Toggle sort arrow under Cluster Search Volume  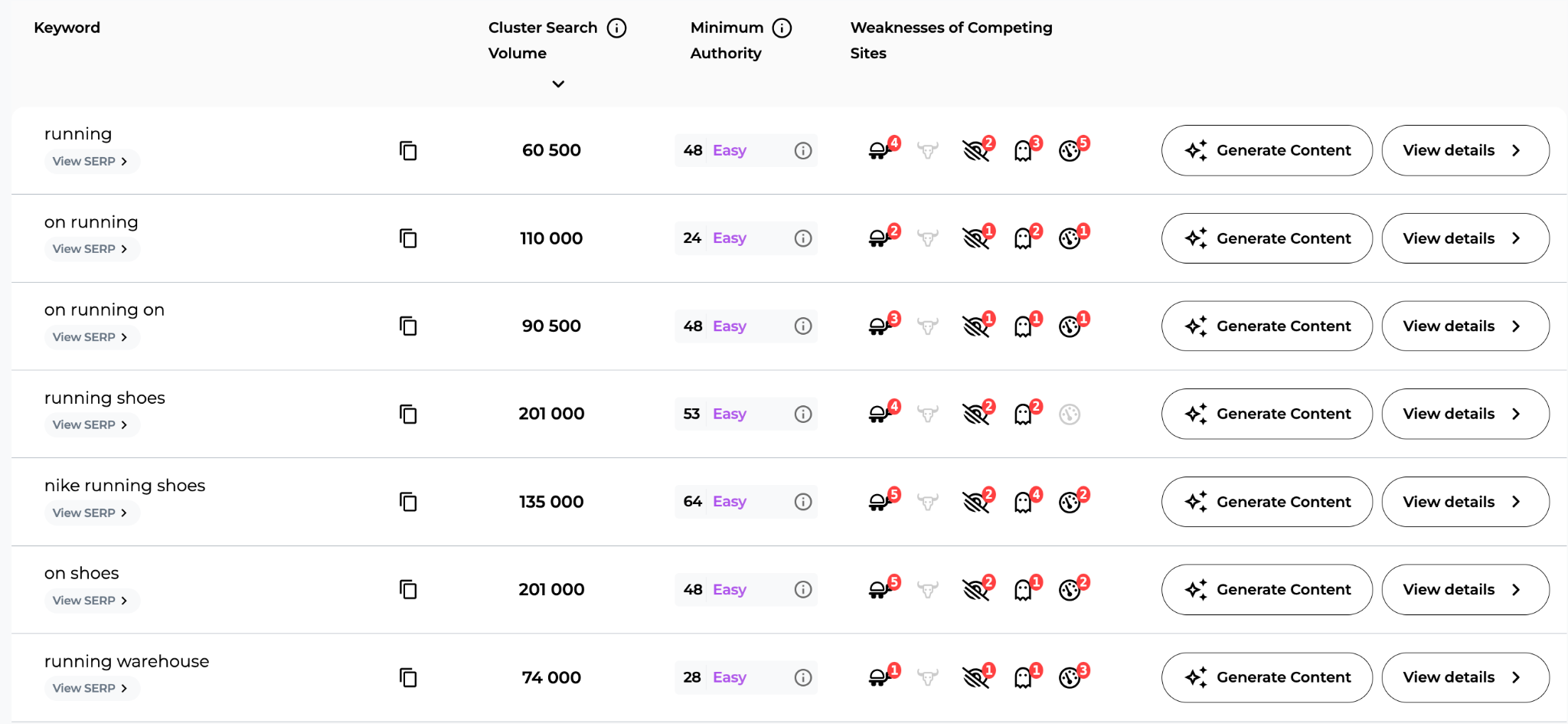pos(558,84)
